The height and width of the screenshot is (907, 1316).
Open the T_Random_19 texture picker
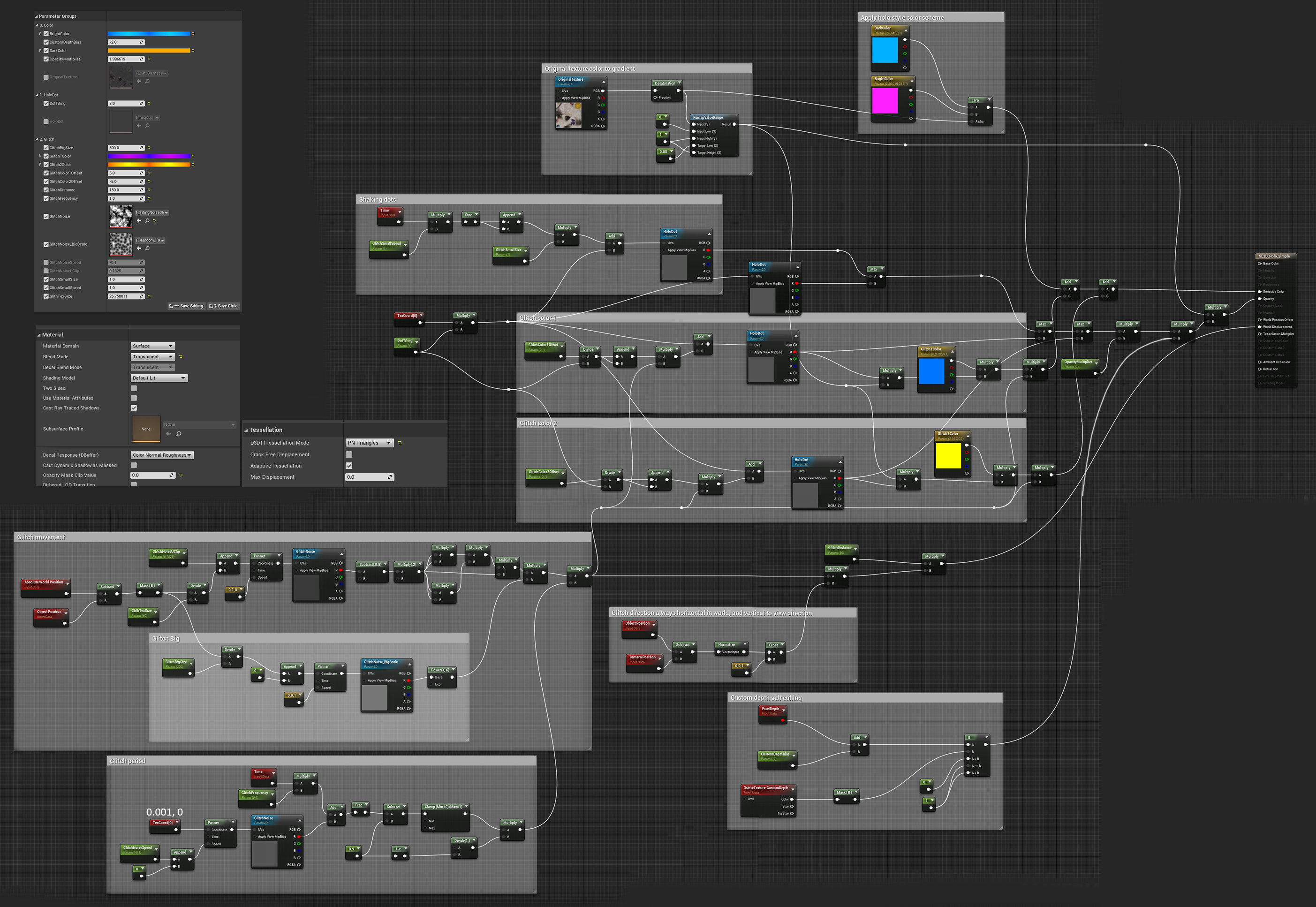(x=150, y=241)
